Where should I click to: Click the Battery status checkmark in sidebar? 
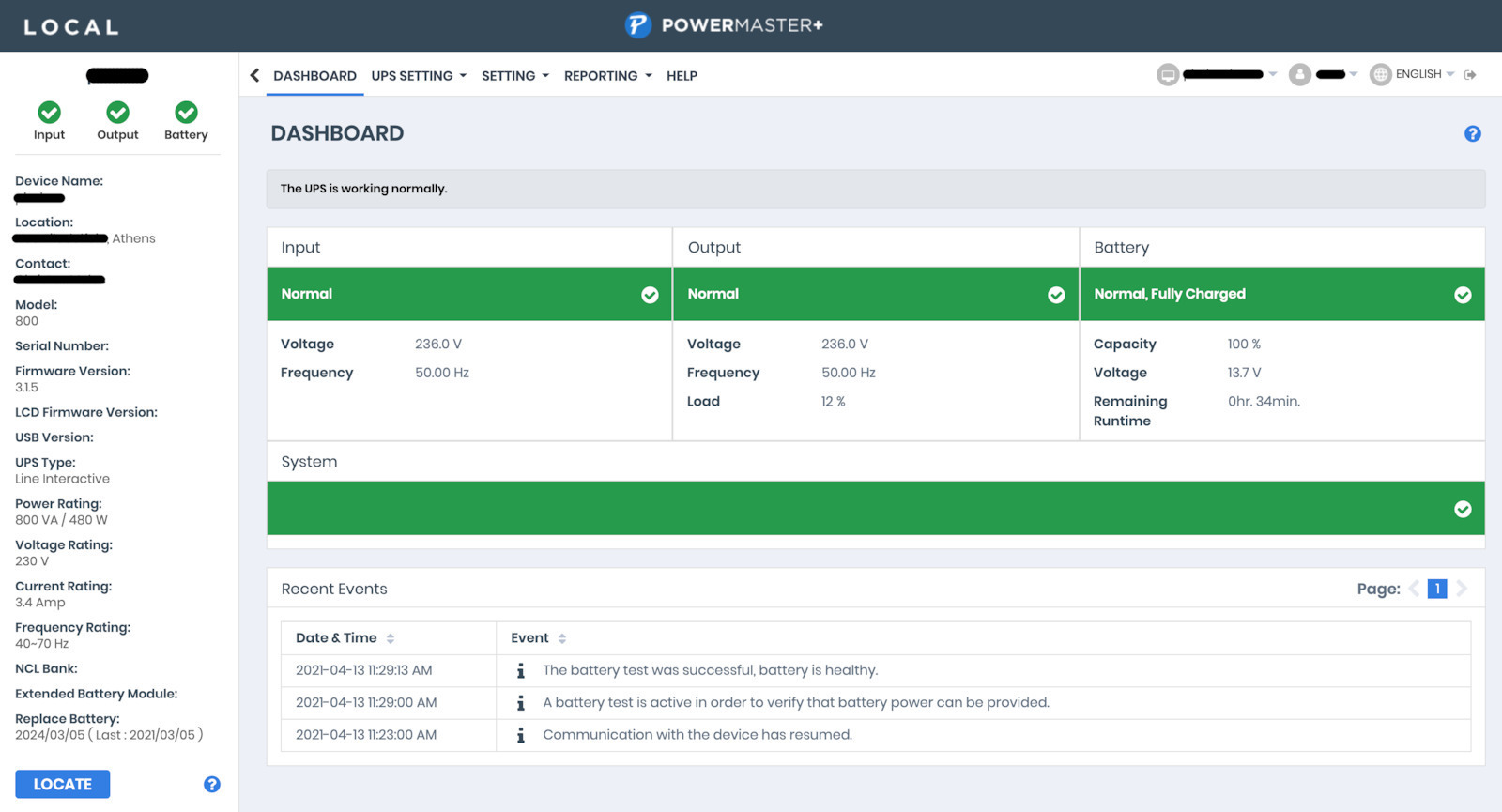coord(186,113)
